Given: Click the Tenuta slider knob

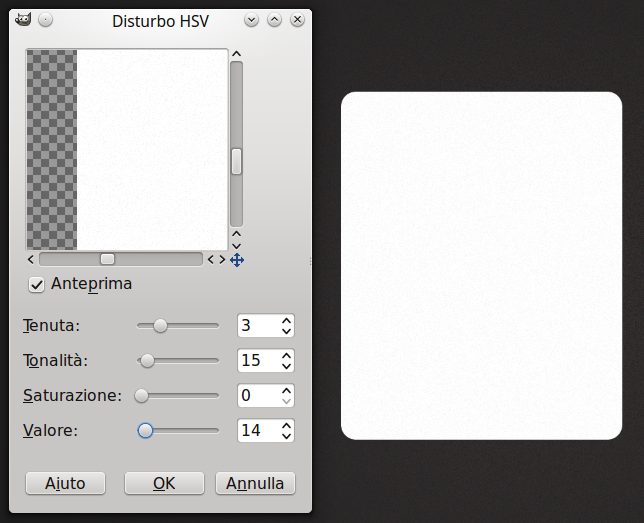Looking at the screenshot, I should pyautogui.click(x=160, y=326).
